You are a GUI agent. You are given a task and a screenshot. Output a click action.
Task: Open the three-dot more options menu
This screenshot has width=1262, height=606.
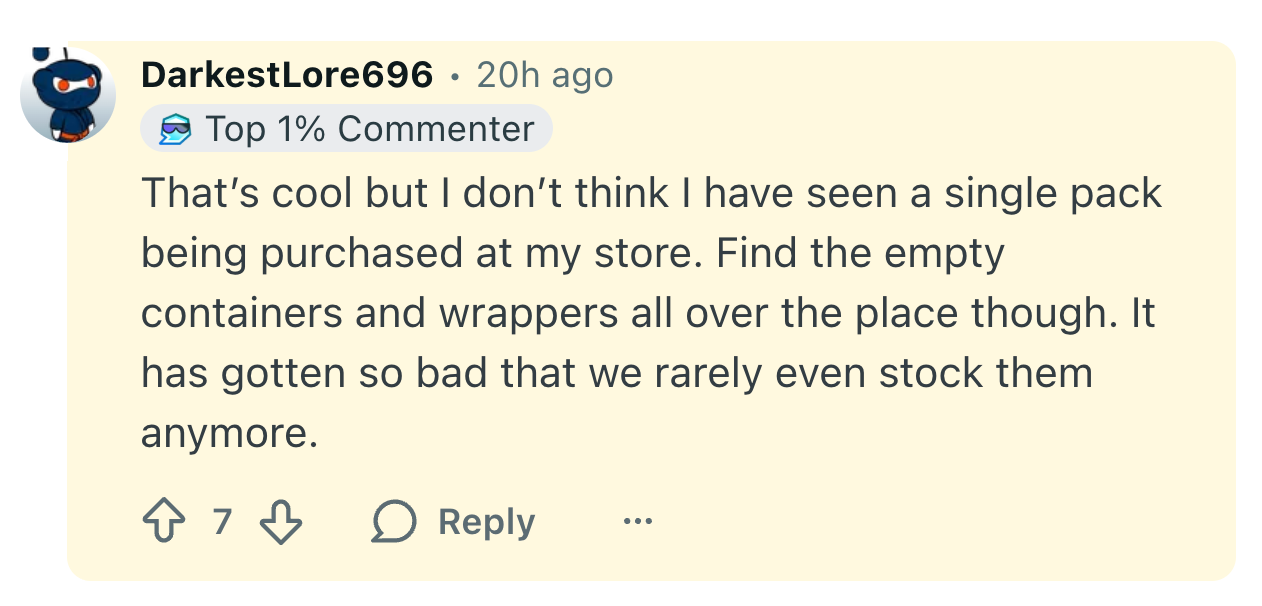point(637,521)
